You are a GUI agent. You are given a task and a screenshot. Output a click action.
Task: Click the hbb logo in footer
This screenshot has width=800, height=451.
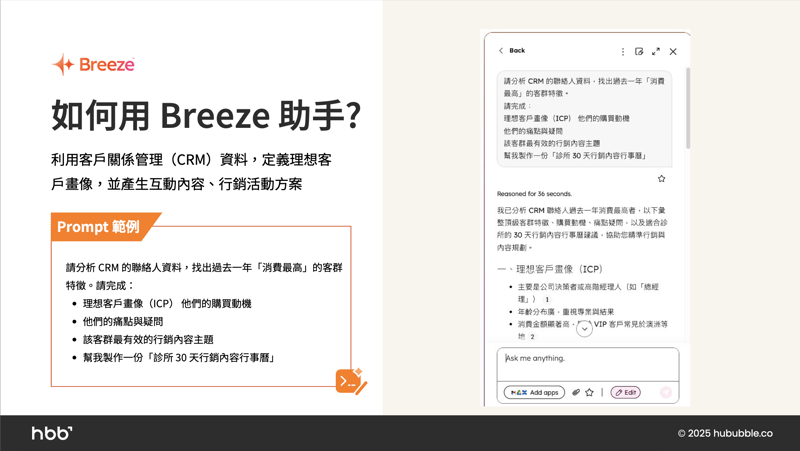click(x=52, y=433)
